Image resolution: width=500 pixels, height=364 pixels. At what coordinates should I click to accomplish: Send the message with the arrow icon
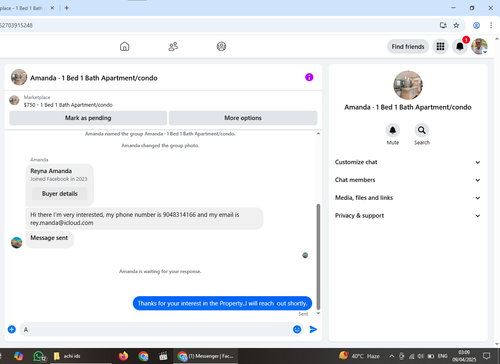(313, 329)
